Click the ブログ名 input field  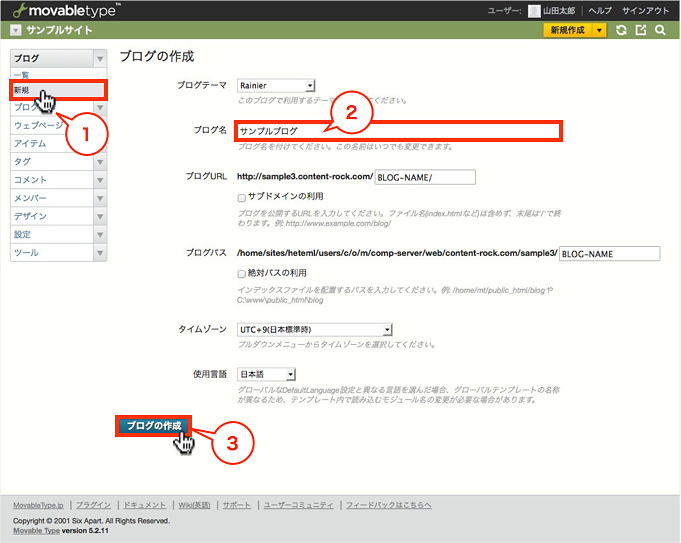tap(398, 131)
